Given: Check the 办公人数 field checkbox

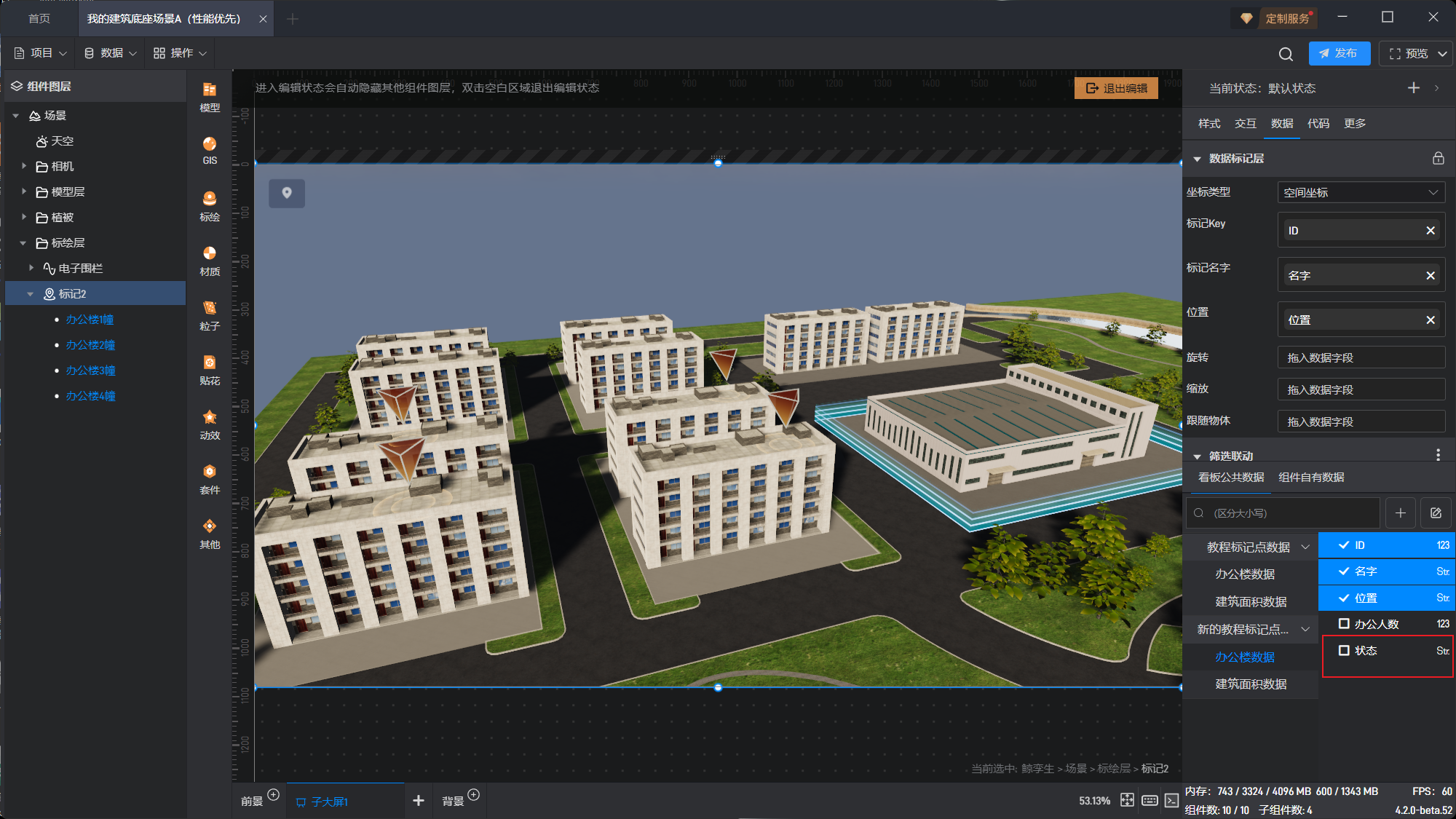Looking at the screenshot, I should click(1344, 624).
